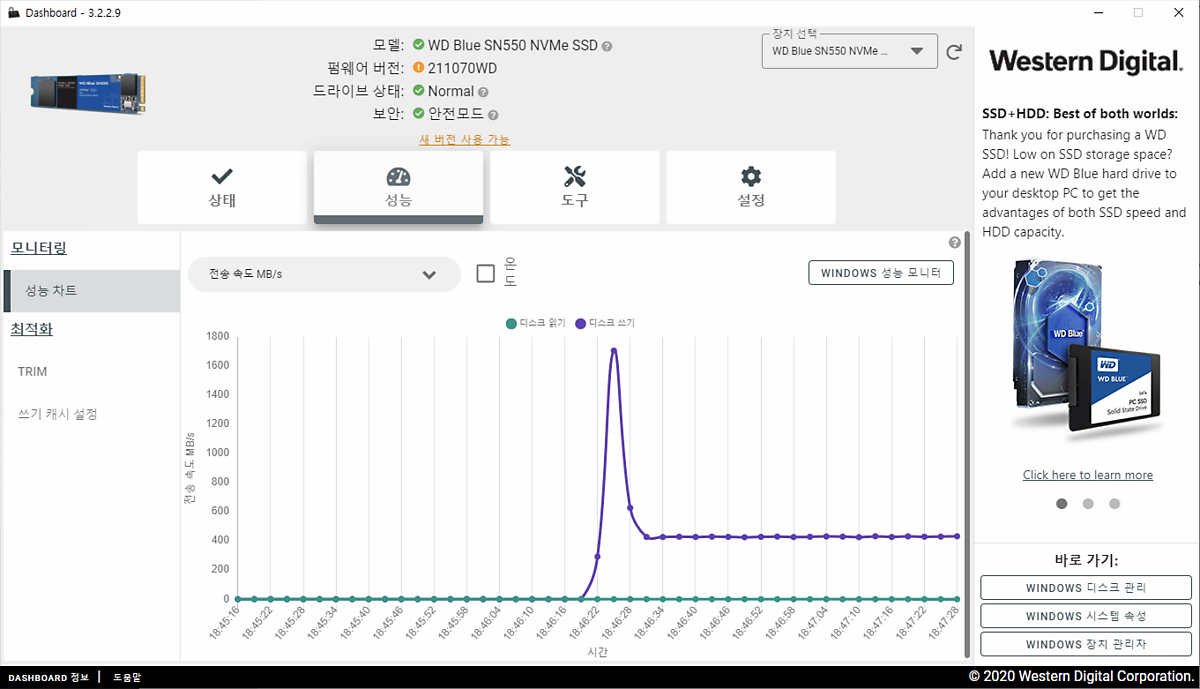The image size is (1200, 689).
Task: Open the Click here to learn more link
Action: [1088, 475]
